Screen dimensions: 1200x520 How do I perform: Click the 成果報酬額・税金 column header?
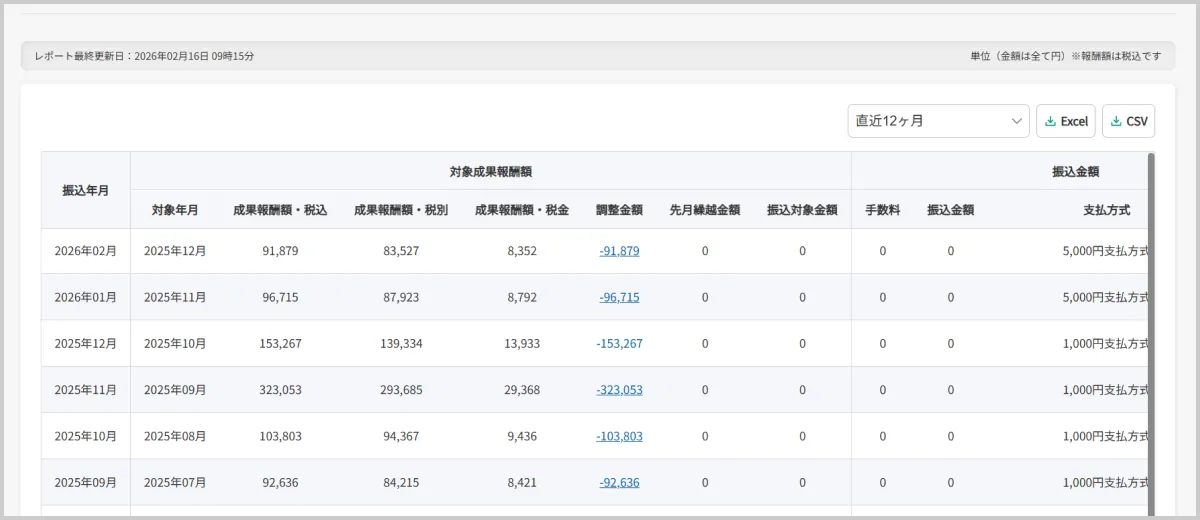[x=522, y=210]
